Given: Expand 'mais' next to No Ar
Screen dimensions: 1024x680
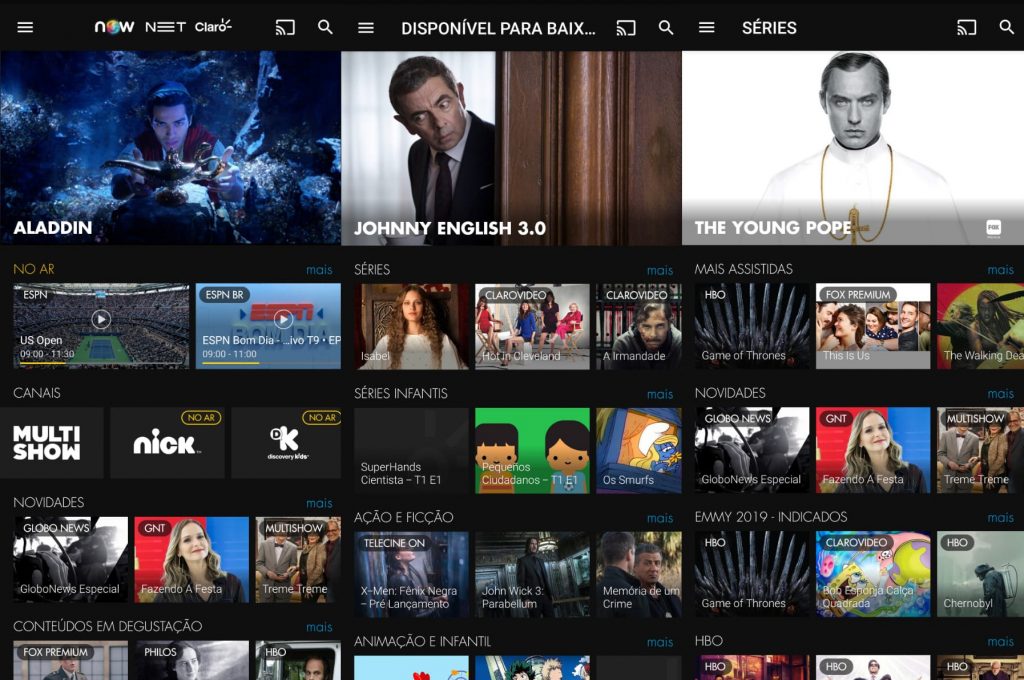Looking at the screenshot, I should [319, 270].
